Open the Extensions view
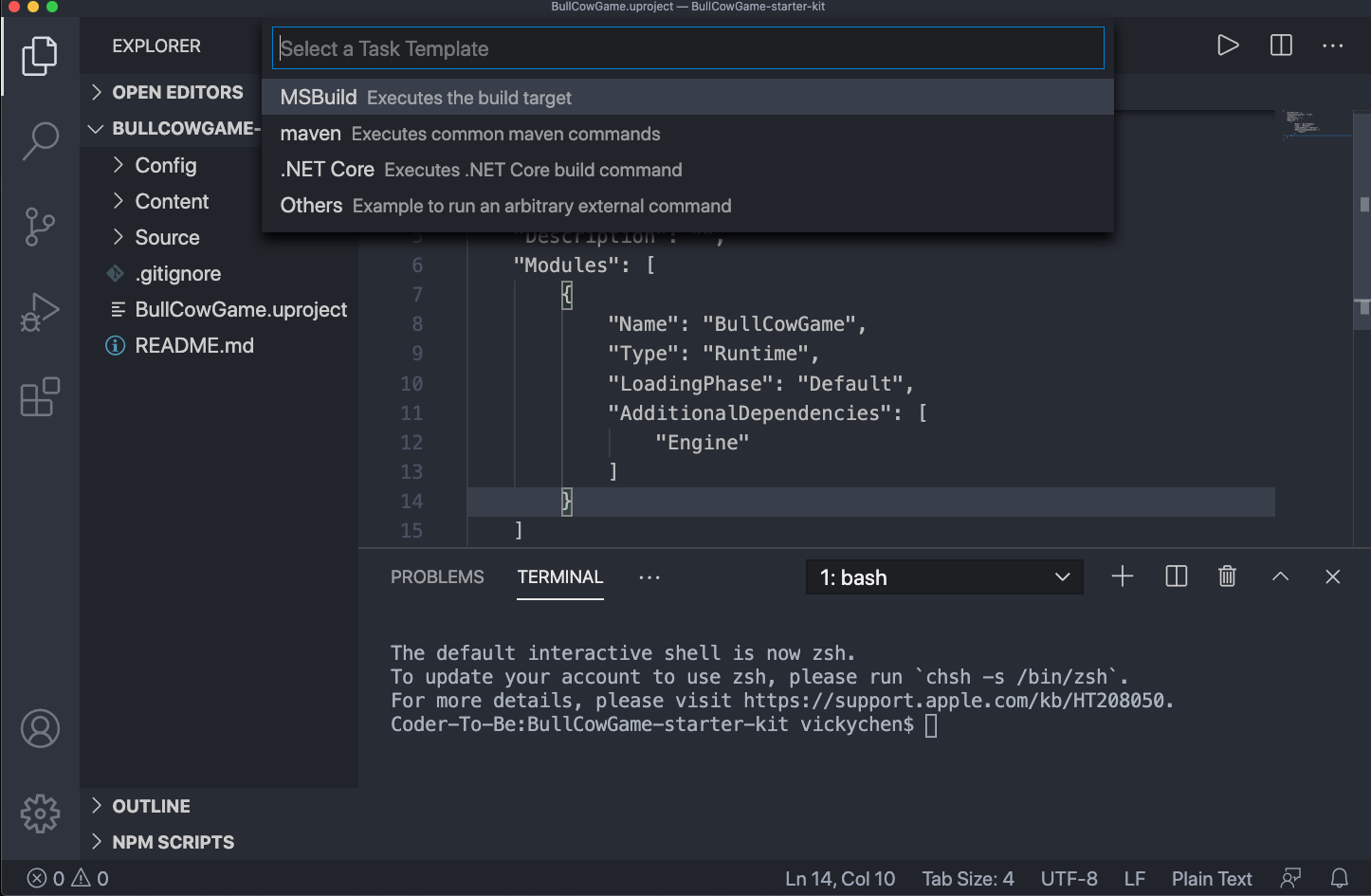The image size is (1371, 896). click(40, 397)
